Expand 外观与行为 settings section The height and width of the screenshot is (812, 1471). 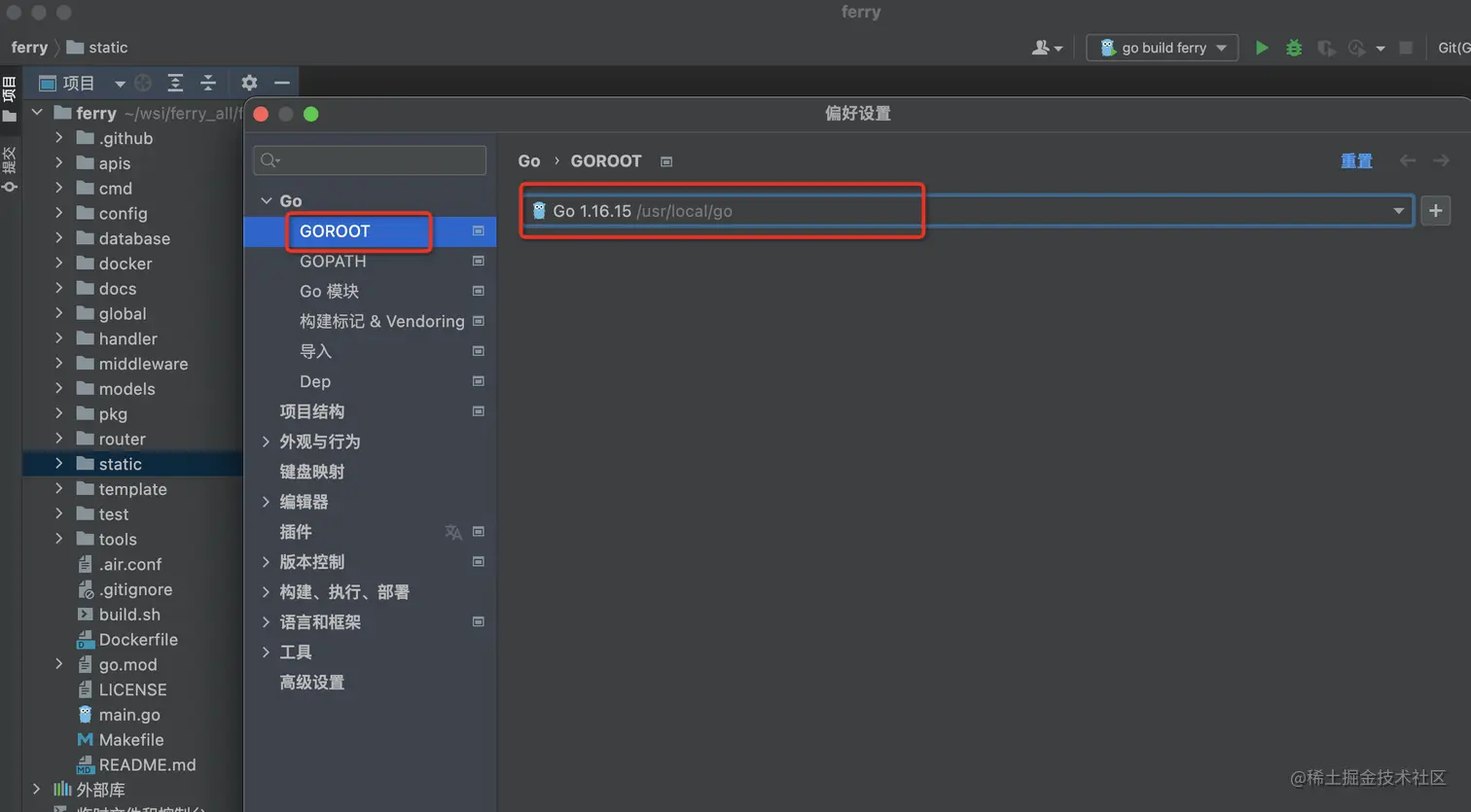tap(266, 441)
